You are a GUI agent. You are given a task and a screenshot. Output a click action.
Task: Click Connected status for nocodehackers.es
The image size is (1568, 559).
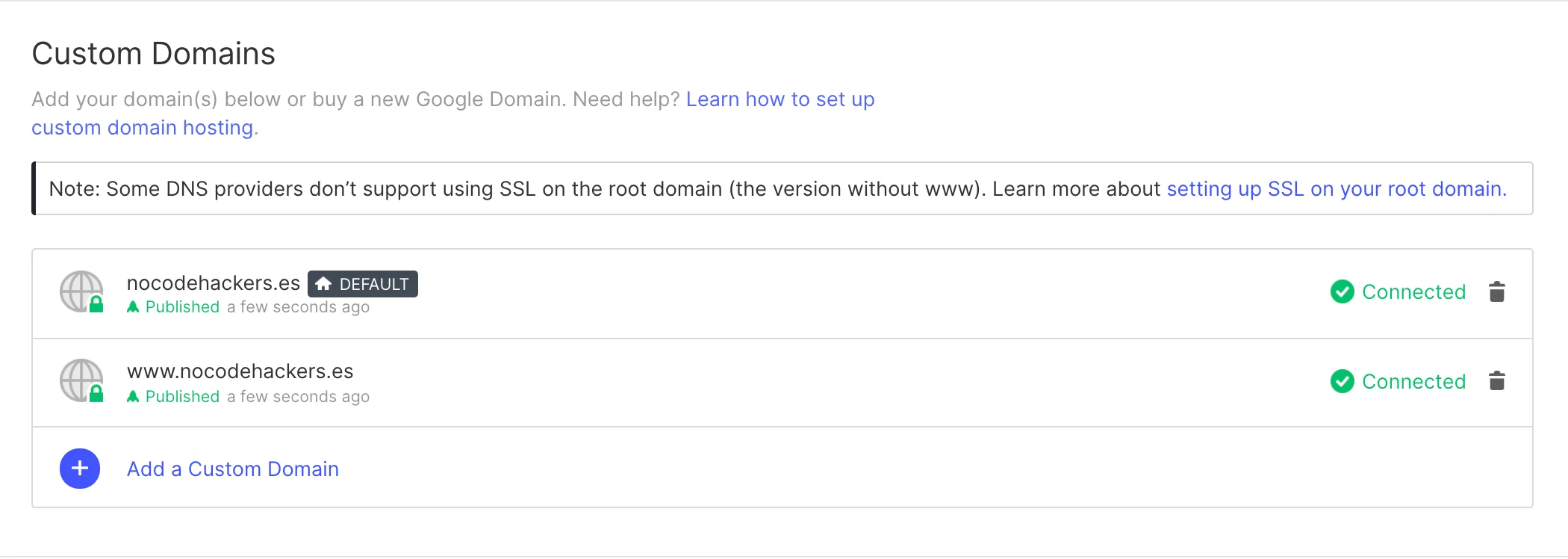[x=1413, y=291]
